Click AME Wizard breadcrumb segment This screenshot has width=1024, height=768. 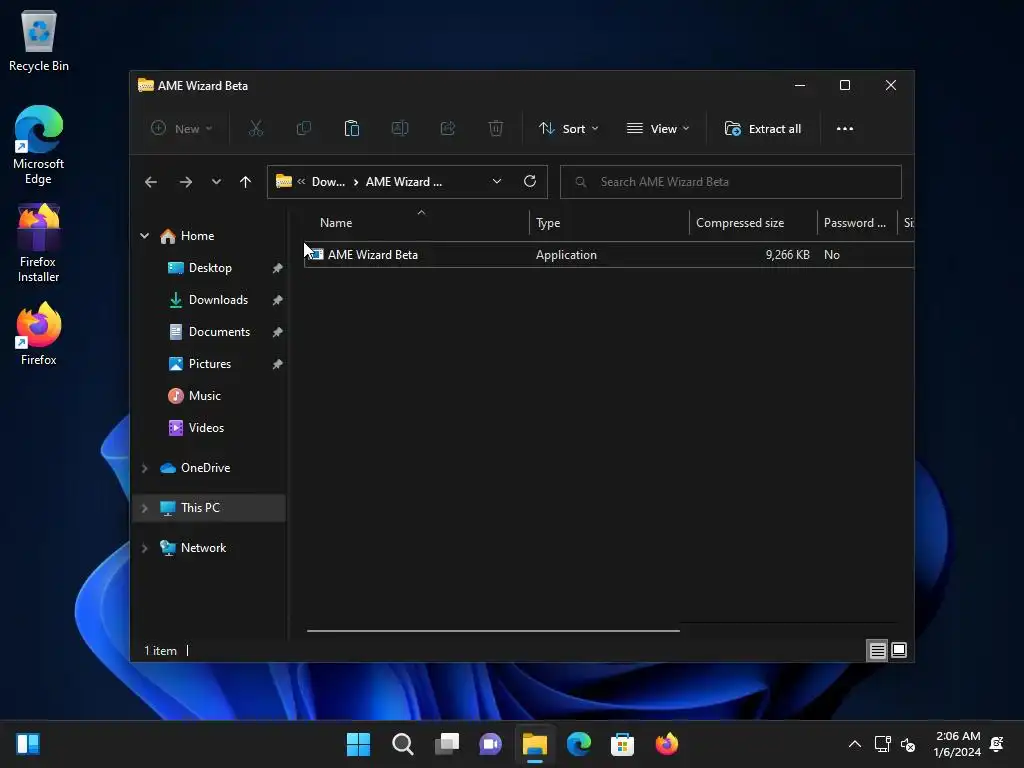pyautogui.click(x=404, y=182)
